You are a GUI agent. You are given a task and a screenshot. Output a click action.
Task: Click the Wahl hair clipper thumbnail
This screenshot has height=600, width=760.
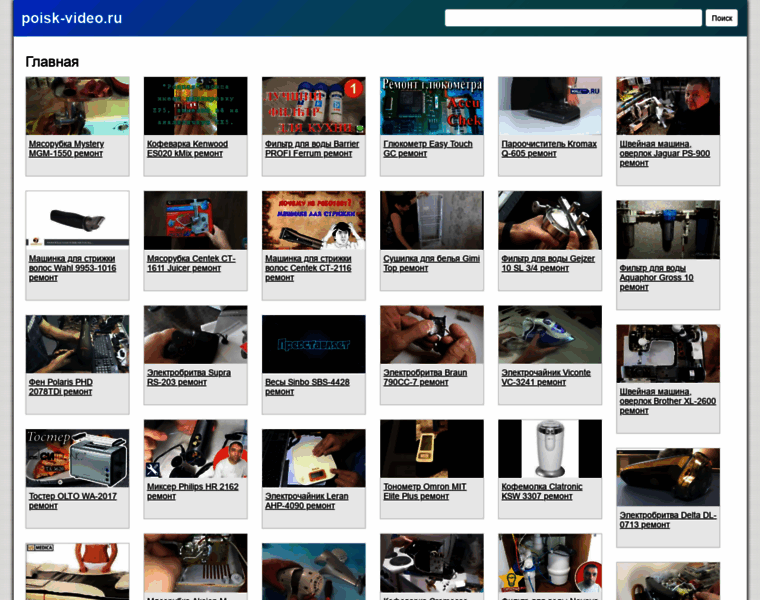coord(78,221)
